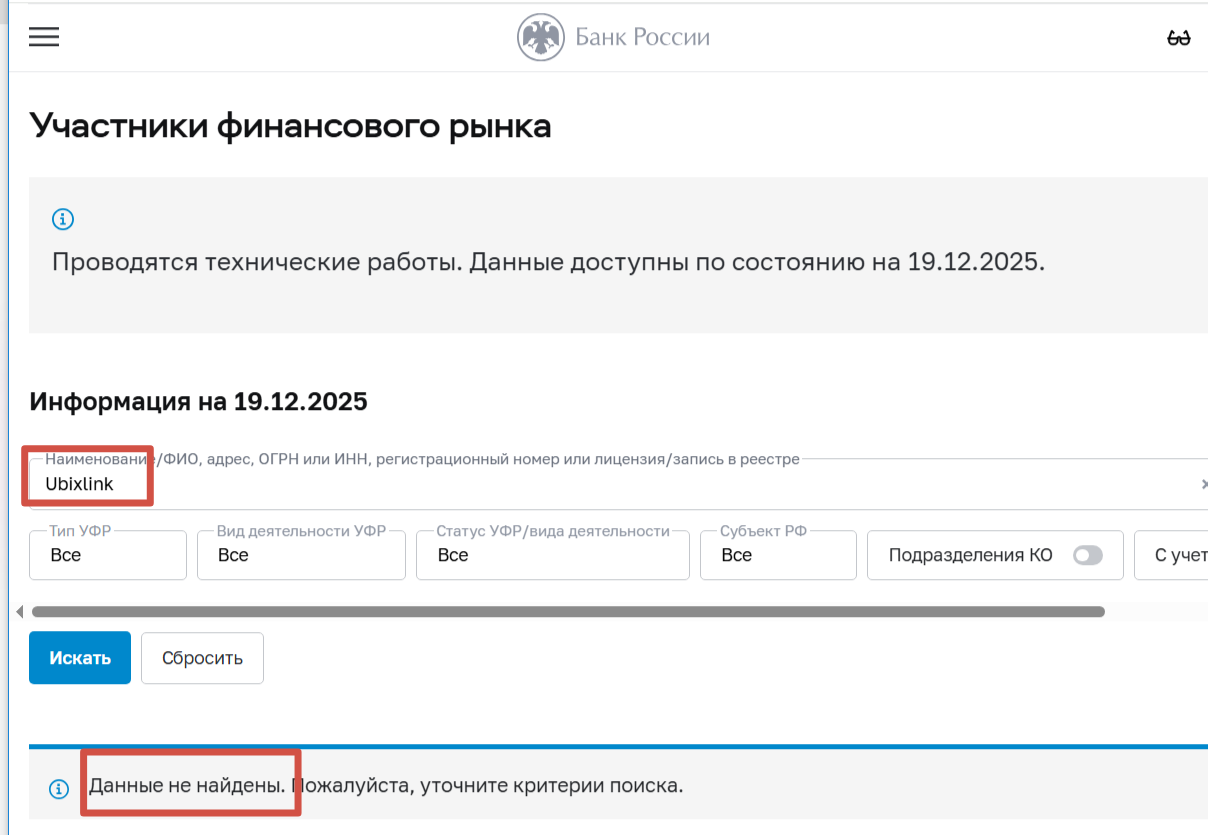Click the 'Участники финансового рынка' page heading
The height and width of the screenshot is (835, 1208).
pyautogui.click(x=290, y=126)
